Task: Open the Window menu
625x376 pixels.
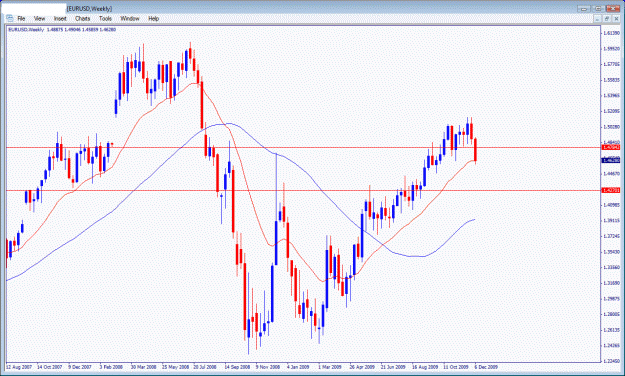Action: 130,18
